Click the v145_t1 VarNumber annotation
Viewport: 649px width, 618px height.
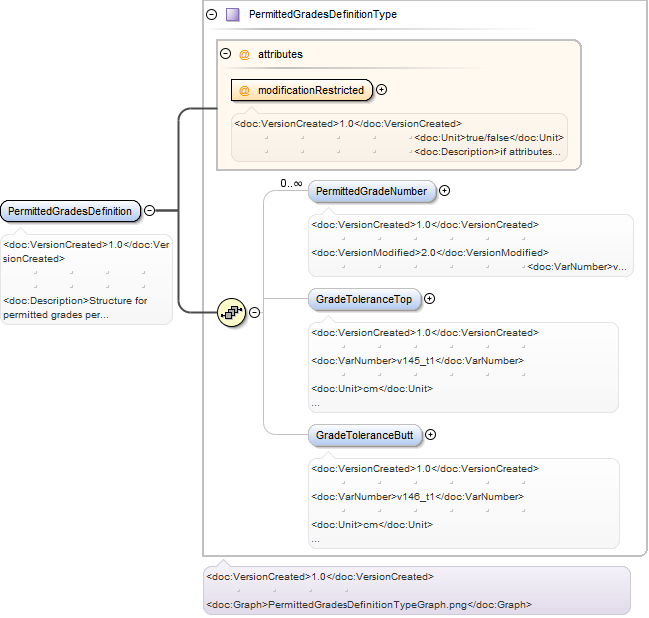[x=417, y=361]
